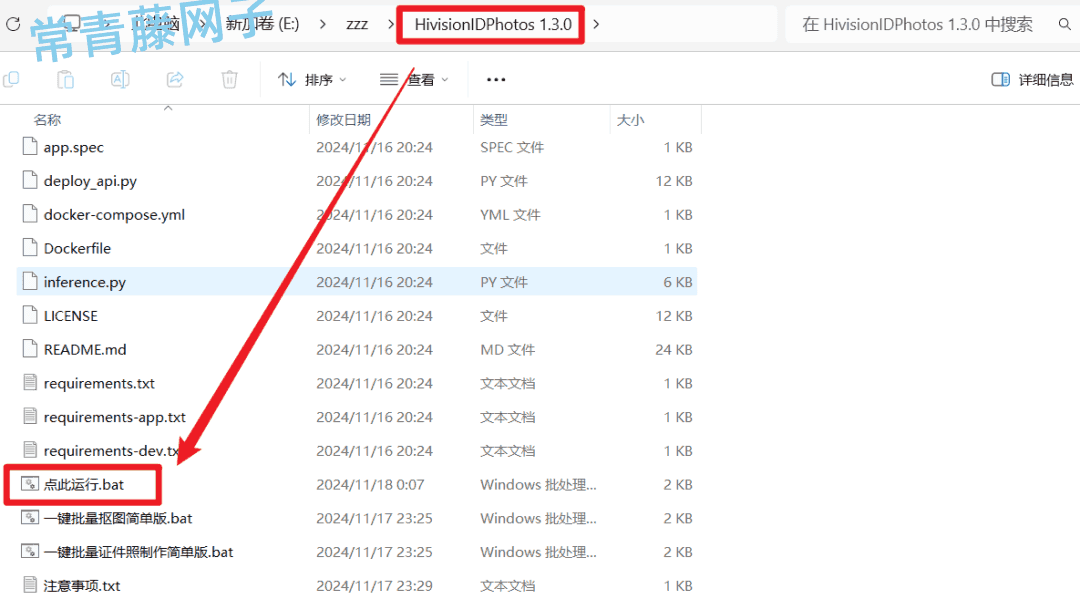
Task: Click the delete trash icon
Action: [229, 80]
